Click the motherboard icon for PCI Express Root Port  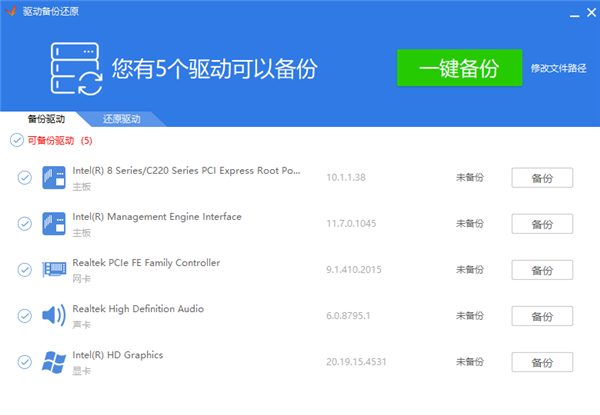pos(53,178)
